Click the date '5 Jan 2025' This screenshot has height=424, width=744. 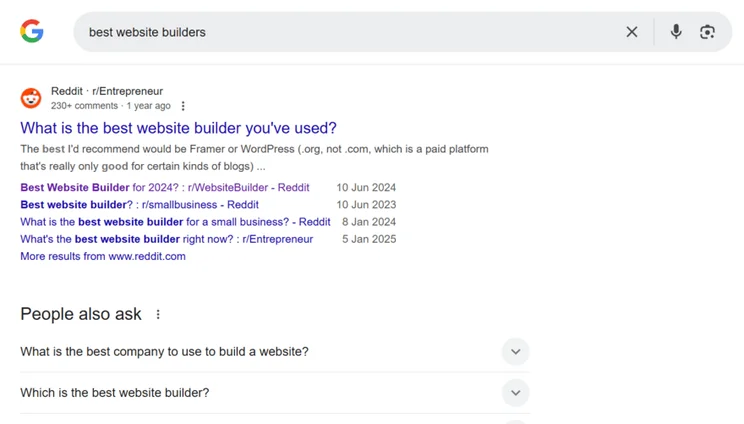point(369,239)
